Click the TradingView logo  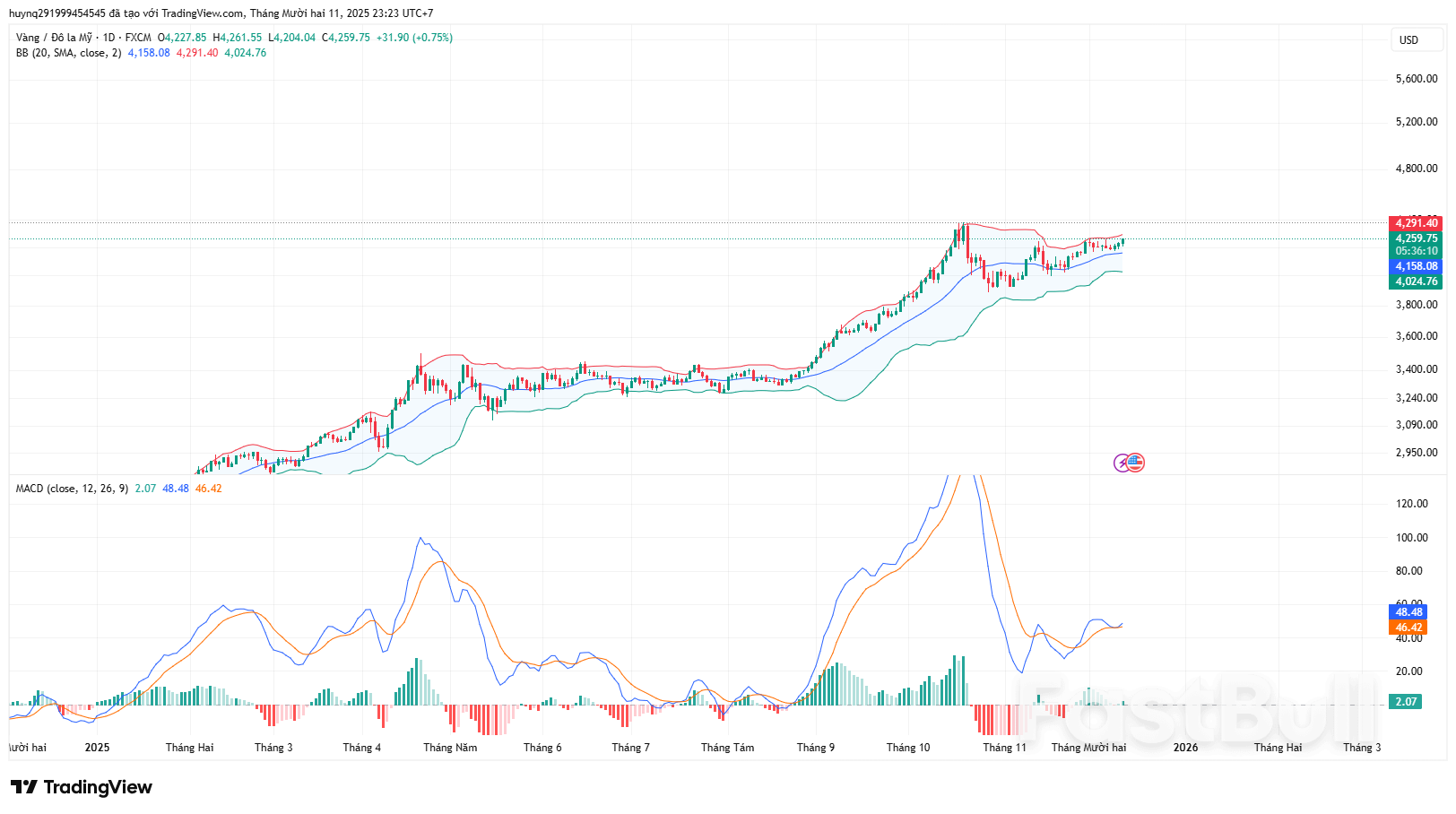pyautogui.click(x=82, y=787)
